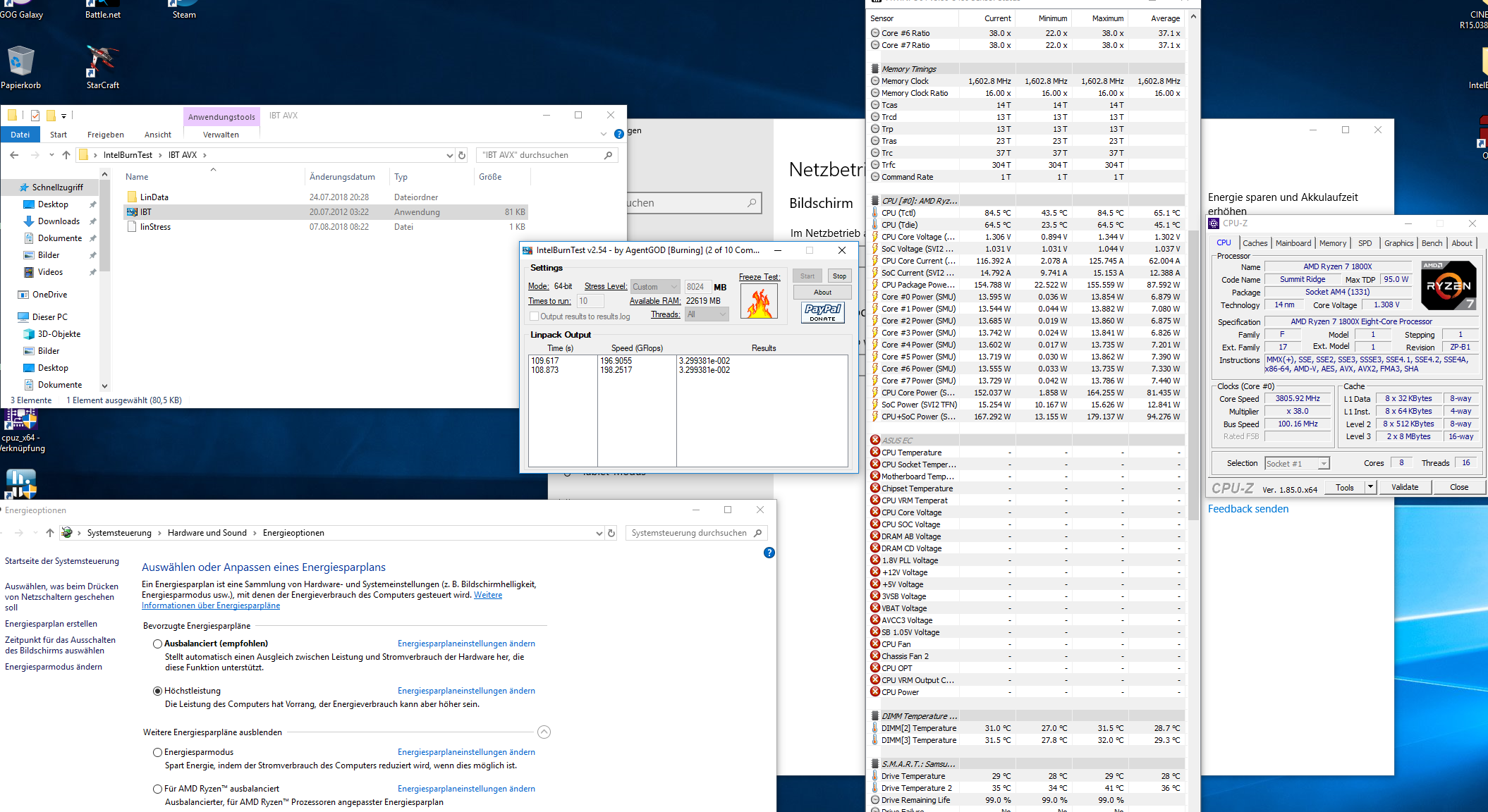Select the Energiesparmodus power plan
Image resolution: width=1488 pixels, height=812 pixels.
pyautogui.click(x=158, y=752)
